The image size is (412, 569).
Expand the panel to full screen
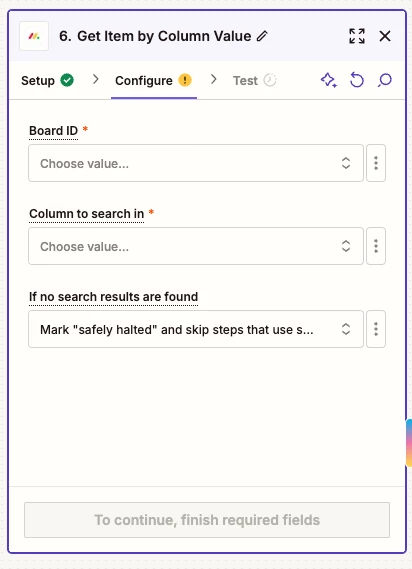[357, 36]
